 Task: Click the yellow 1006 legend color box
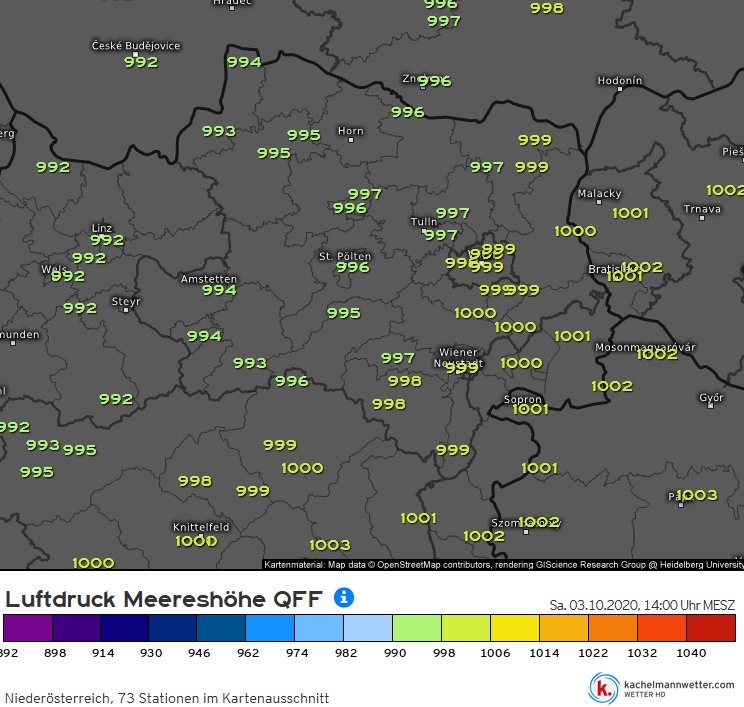pos(515,628)
